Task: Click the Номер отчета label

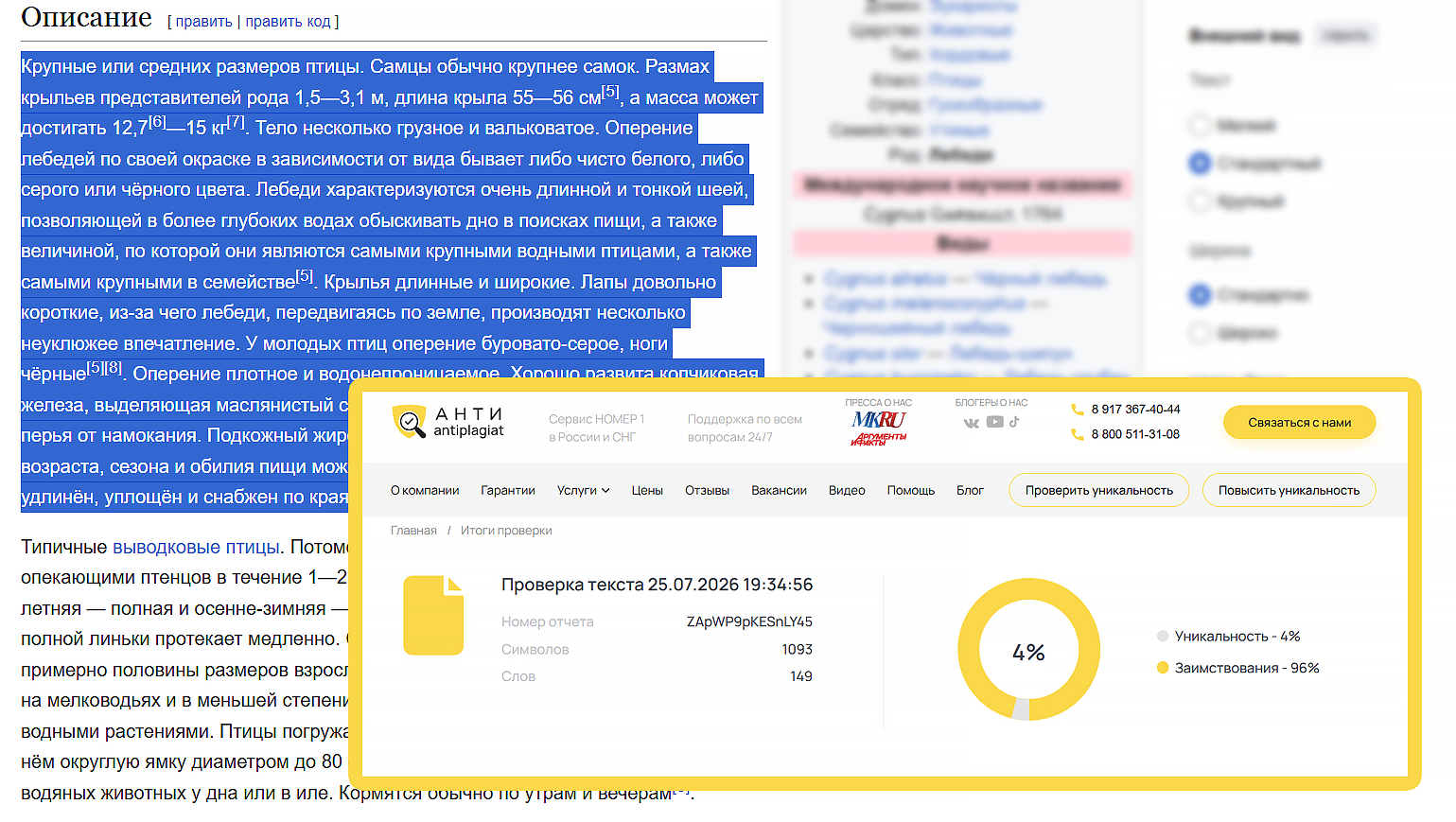Action: coord(548,621)
